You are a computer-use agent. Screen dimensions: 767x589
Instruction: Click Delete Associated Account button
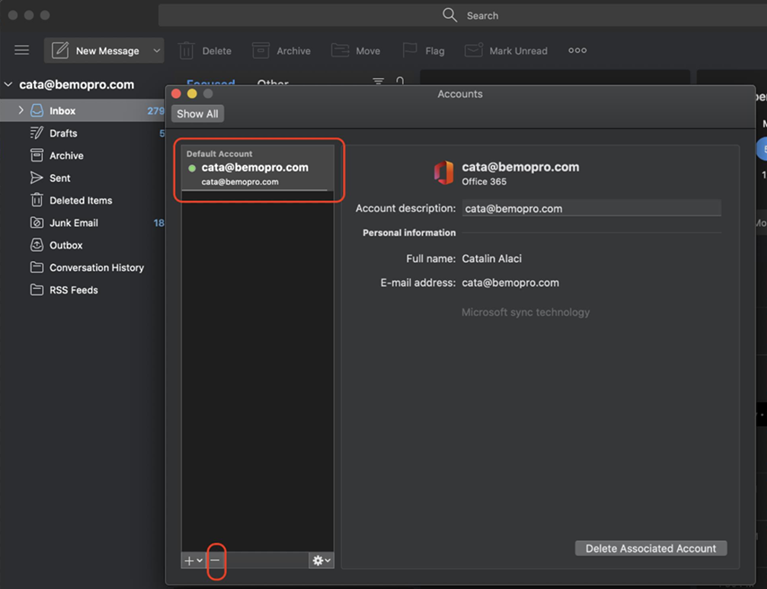(x=651, y=548)
